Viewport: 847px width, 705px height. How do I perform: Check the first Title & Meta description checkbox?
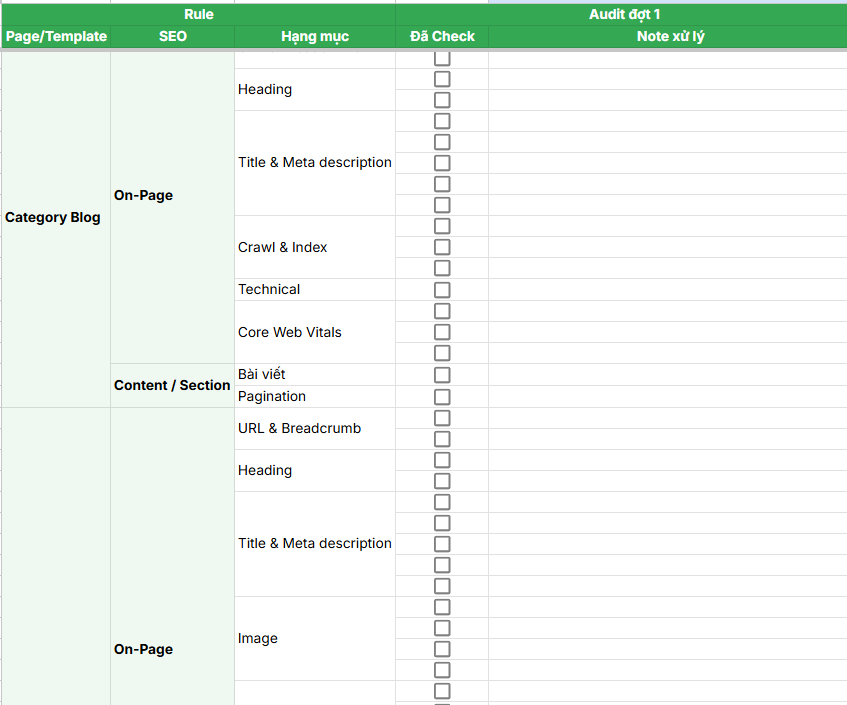441,121
